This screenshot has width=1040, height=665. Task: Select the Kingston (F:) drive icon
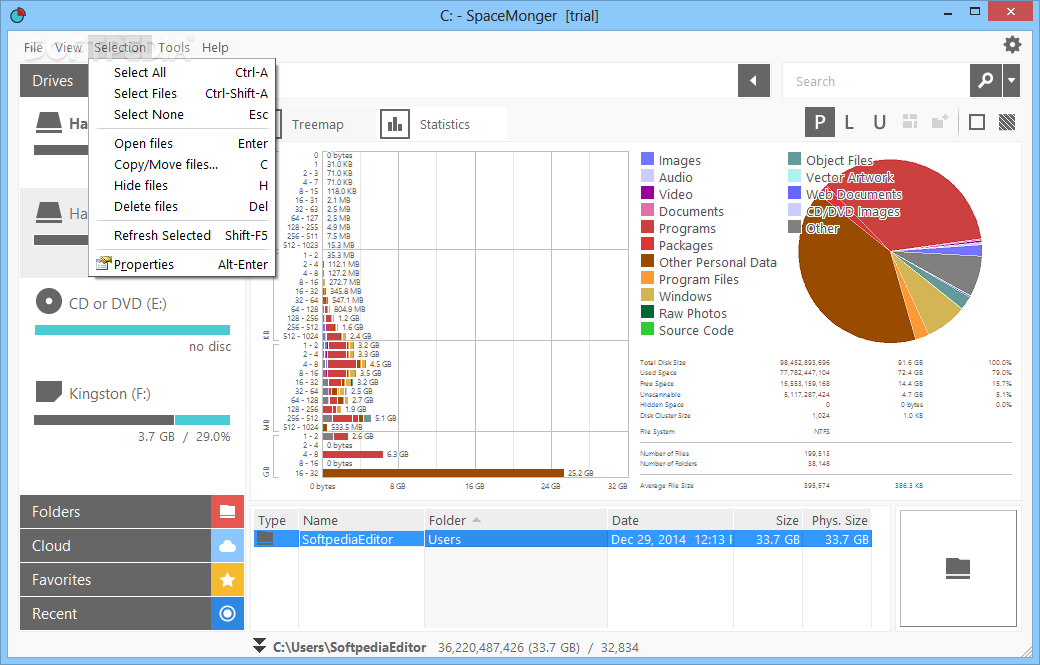[x=48, y=392]
